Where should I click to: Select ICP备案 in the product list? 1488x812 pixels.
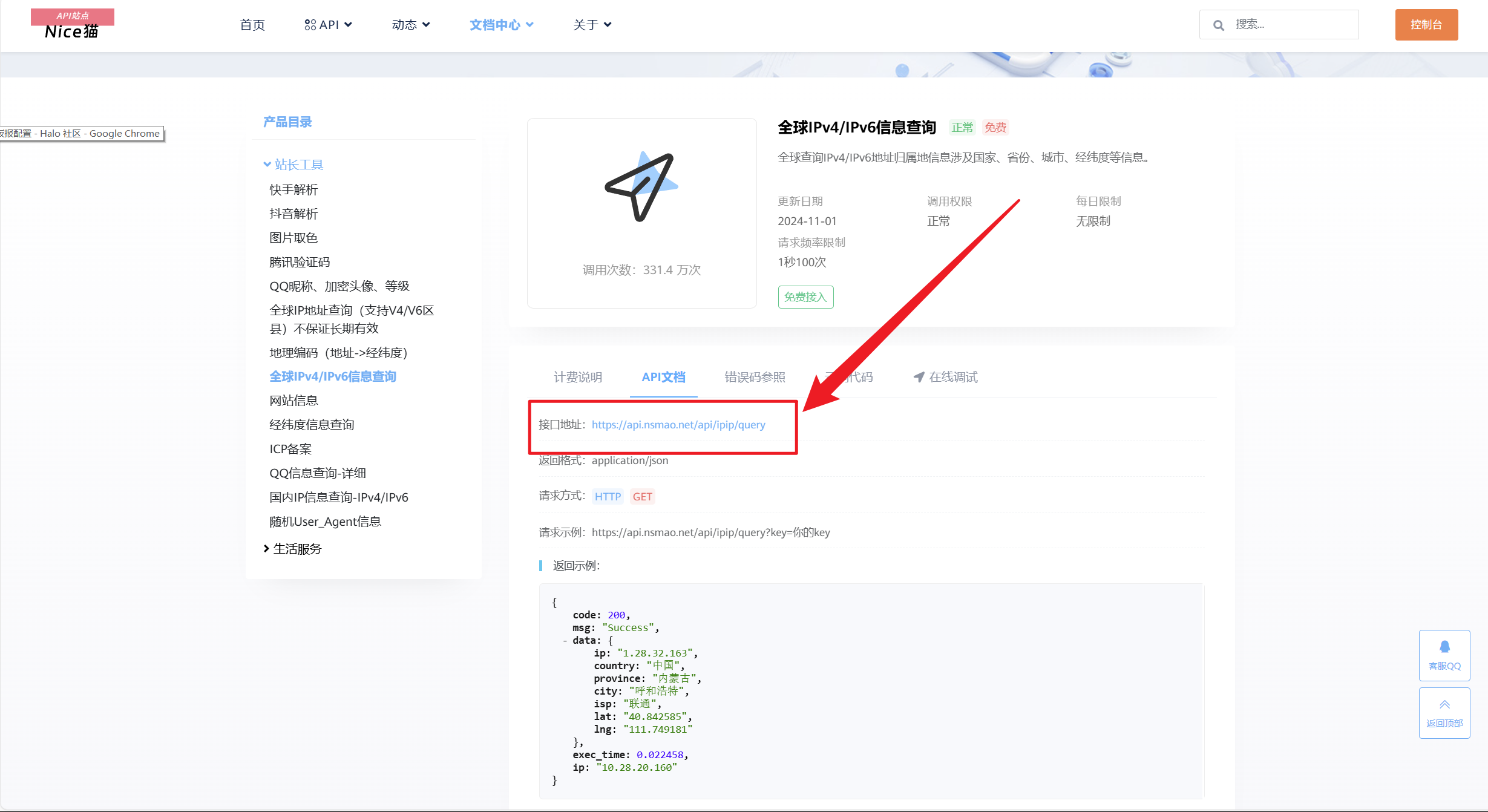(x=290, y=449)
